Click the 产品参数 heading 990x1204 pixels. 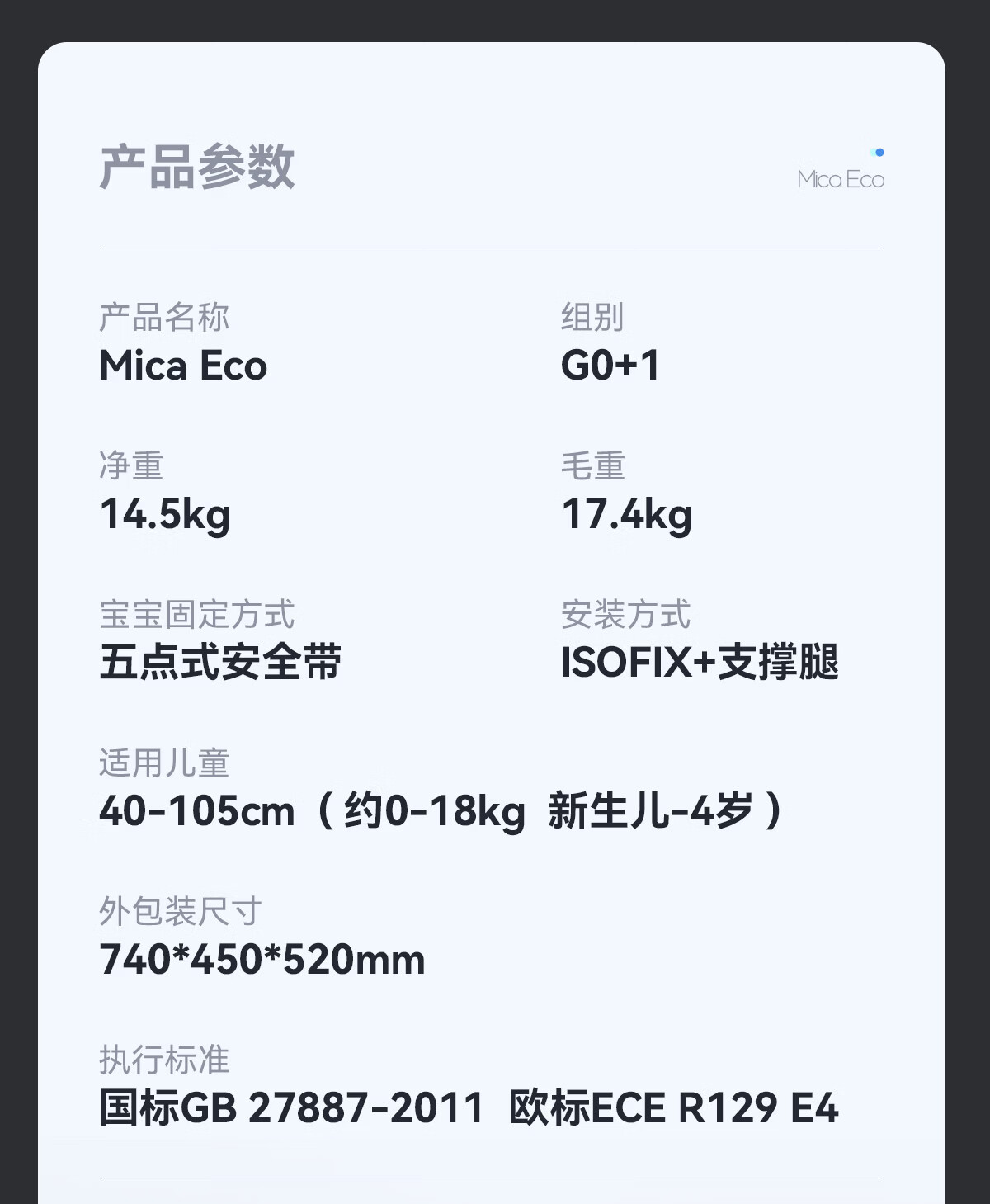(196, 167)
